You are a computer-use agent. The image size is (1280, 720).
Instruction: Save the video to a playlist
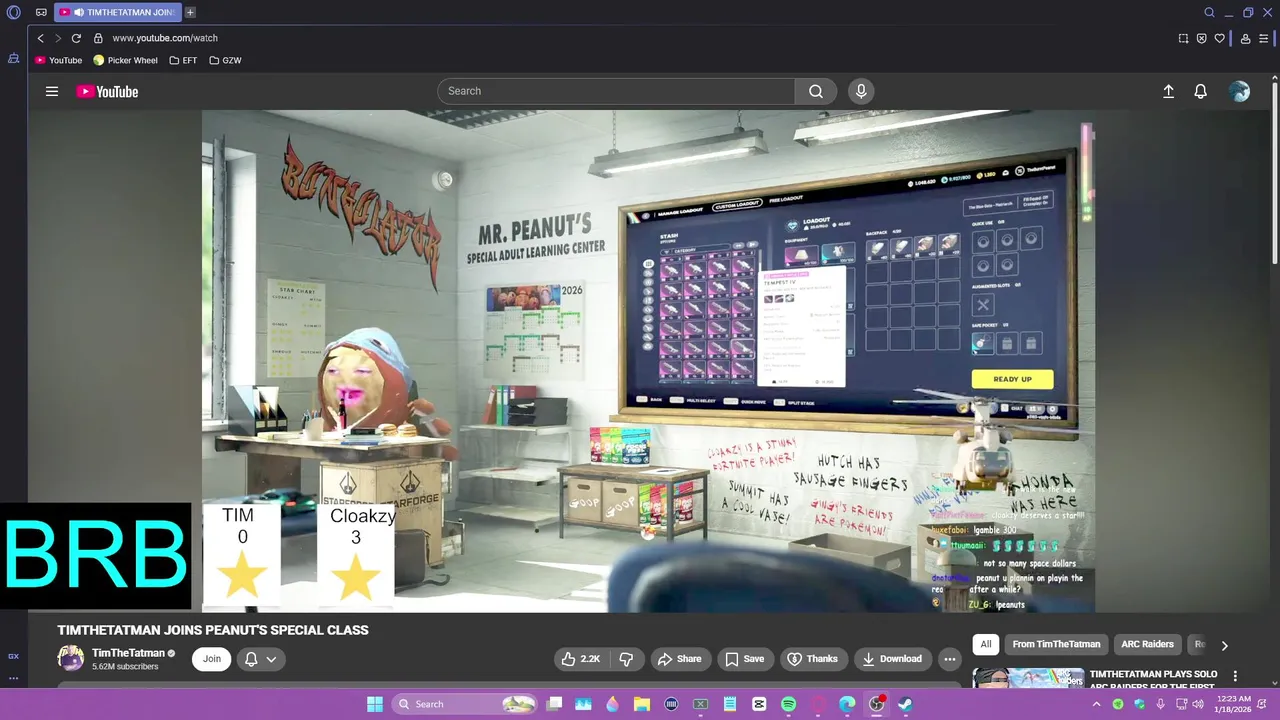pyautogui.click(x=745, y=659)
